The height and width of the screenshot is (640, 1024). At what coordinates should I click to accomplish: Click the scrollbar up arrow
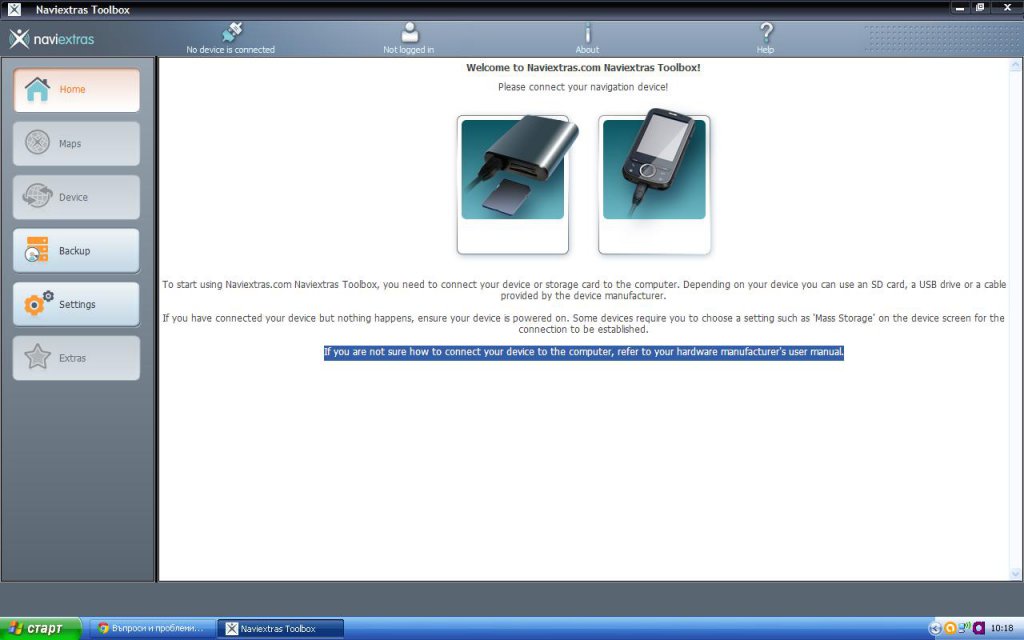tap(1016, 65)
